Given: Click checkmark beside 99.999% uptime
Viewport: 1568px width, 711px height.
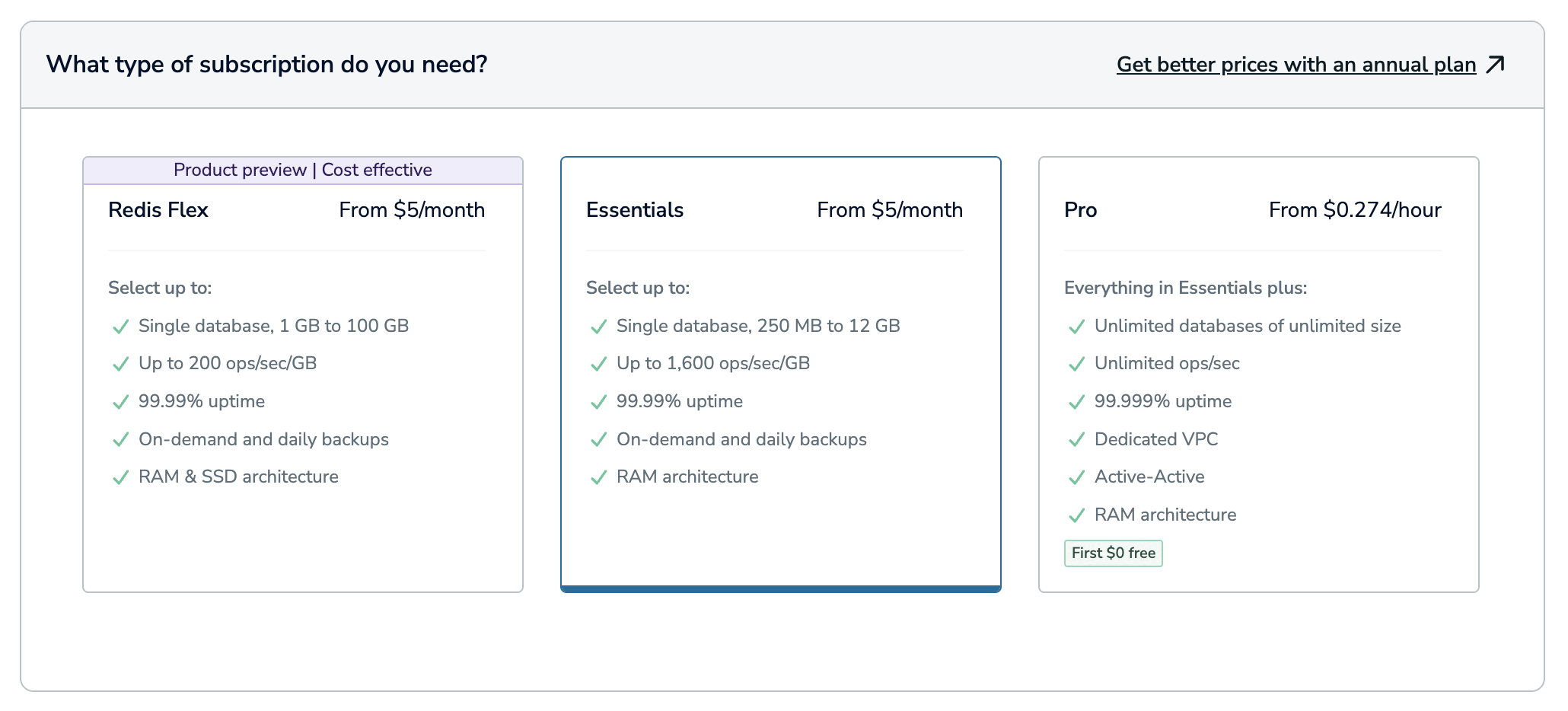Looking at the screenshot, I should [1076, 402].
